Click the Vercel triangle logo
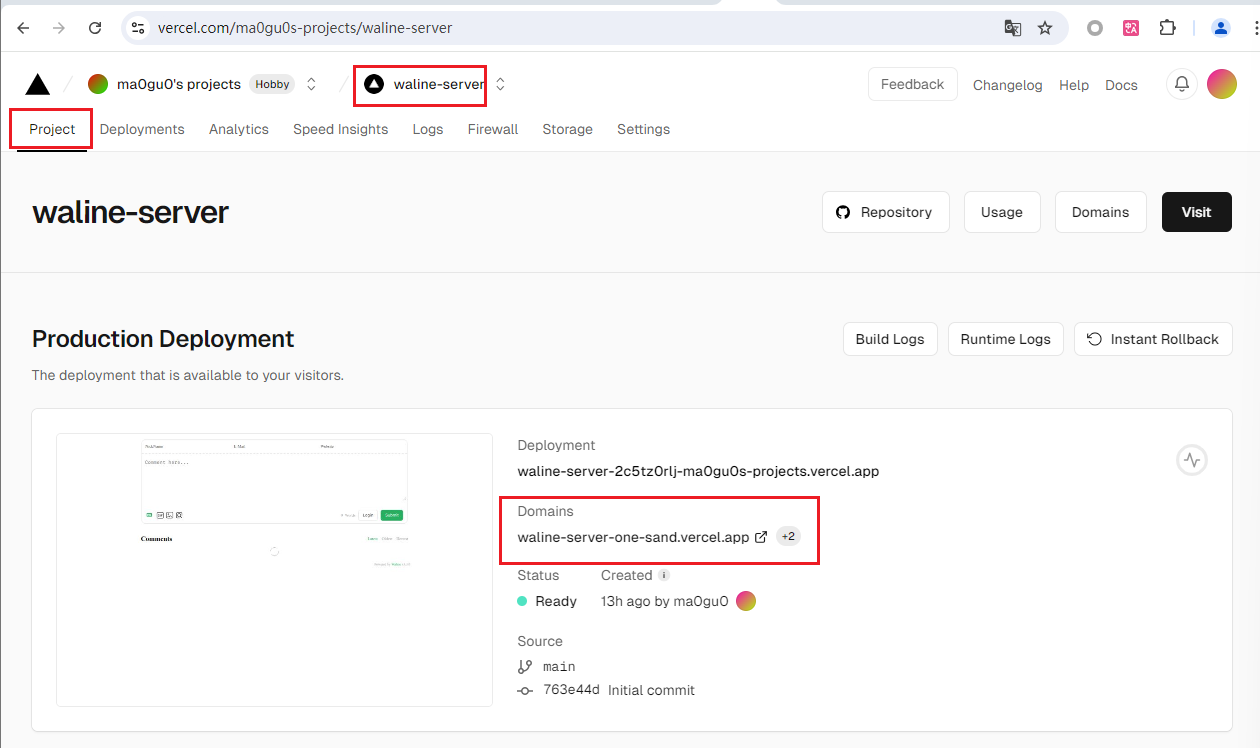 pos(38,84)
